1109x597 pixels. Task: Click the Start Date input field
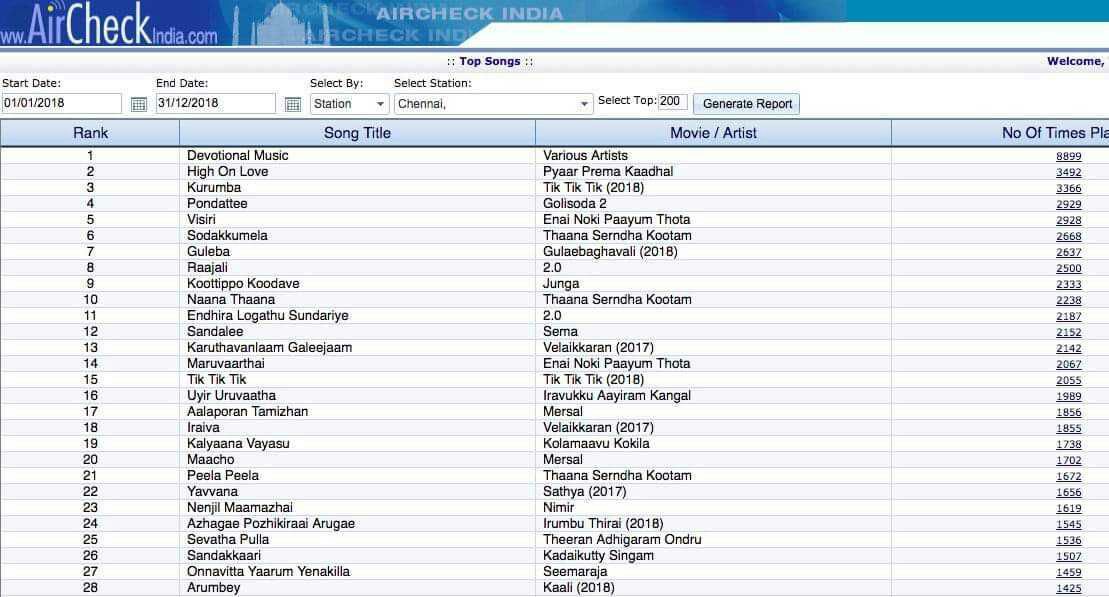(x=62, y=103)
